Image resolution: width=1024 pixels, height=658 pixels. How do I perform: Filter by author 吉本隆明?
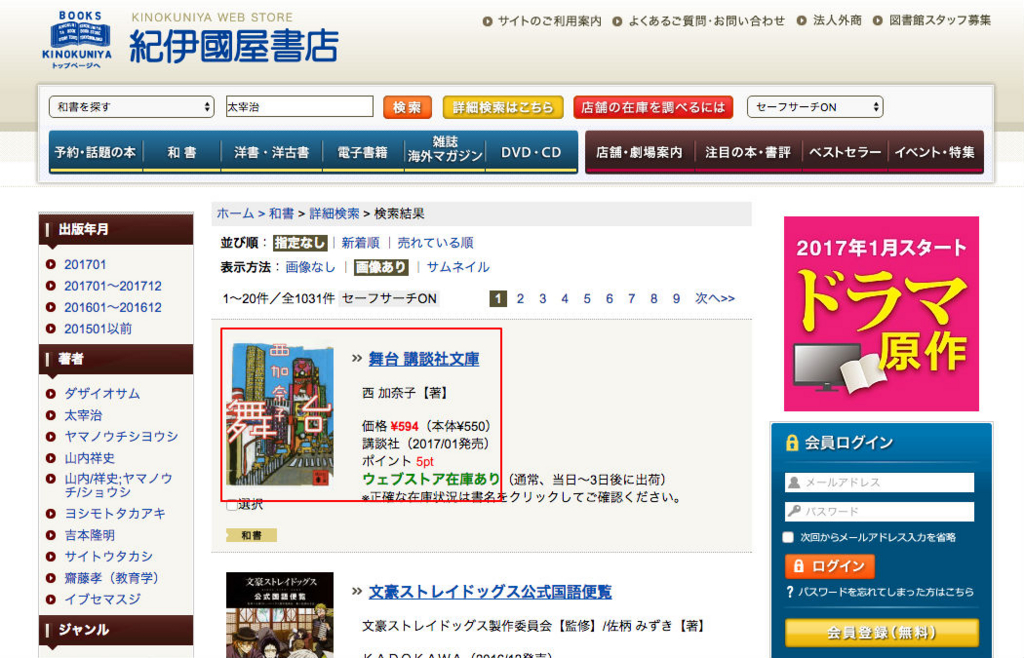[89, 535]
